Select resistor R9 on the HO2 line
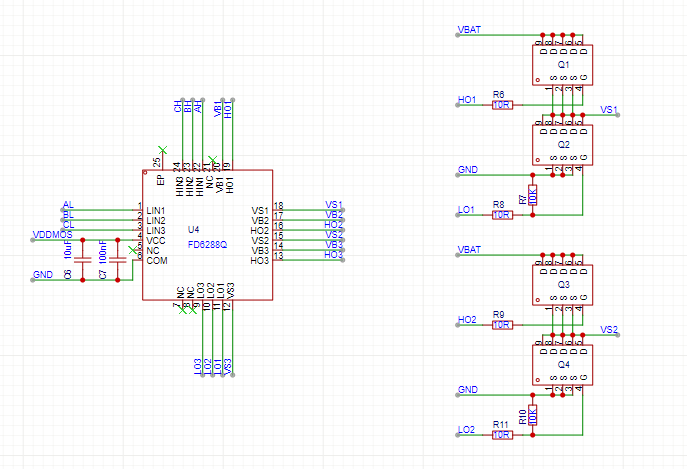Screen dimensions: 687x469 [502, 325]
